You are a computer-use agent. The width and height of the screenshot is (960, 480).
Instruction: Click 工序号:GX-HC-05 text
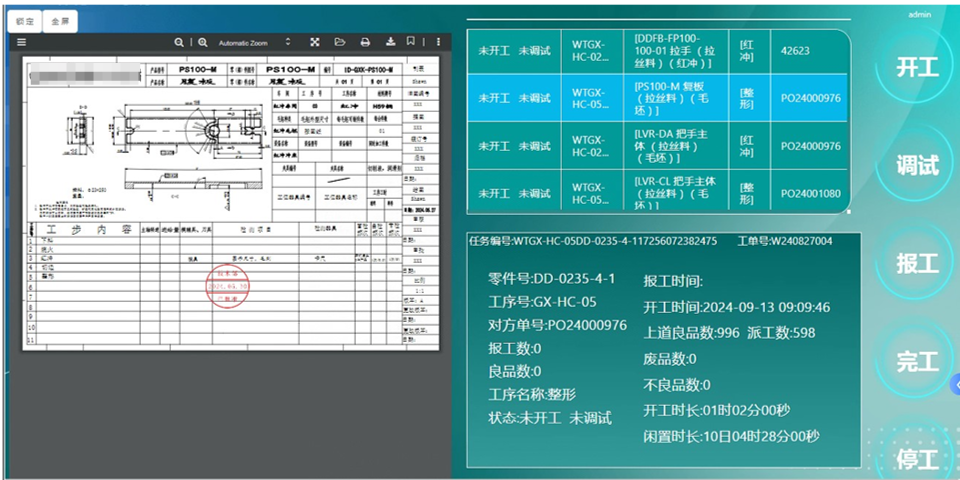click(542, 302)
